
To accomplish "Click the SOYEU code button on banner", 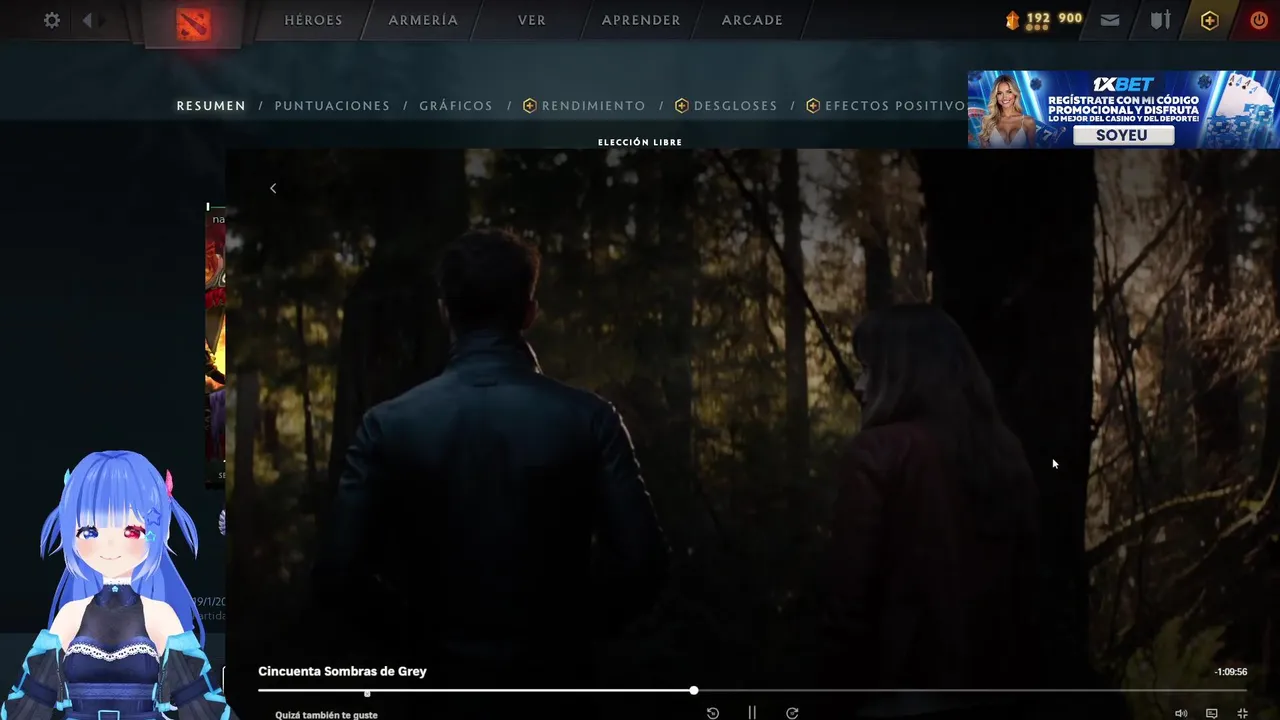I will pos(1123,135).
